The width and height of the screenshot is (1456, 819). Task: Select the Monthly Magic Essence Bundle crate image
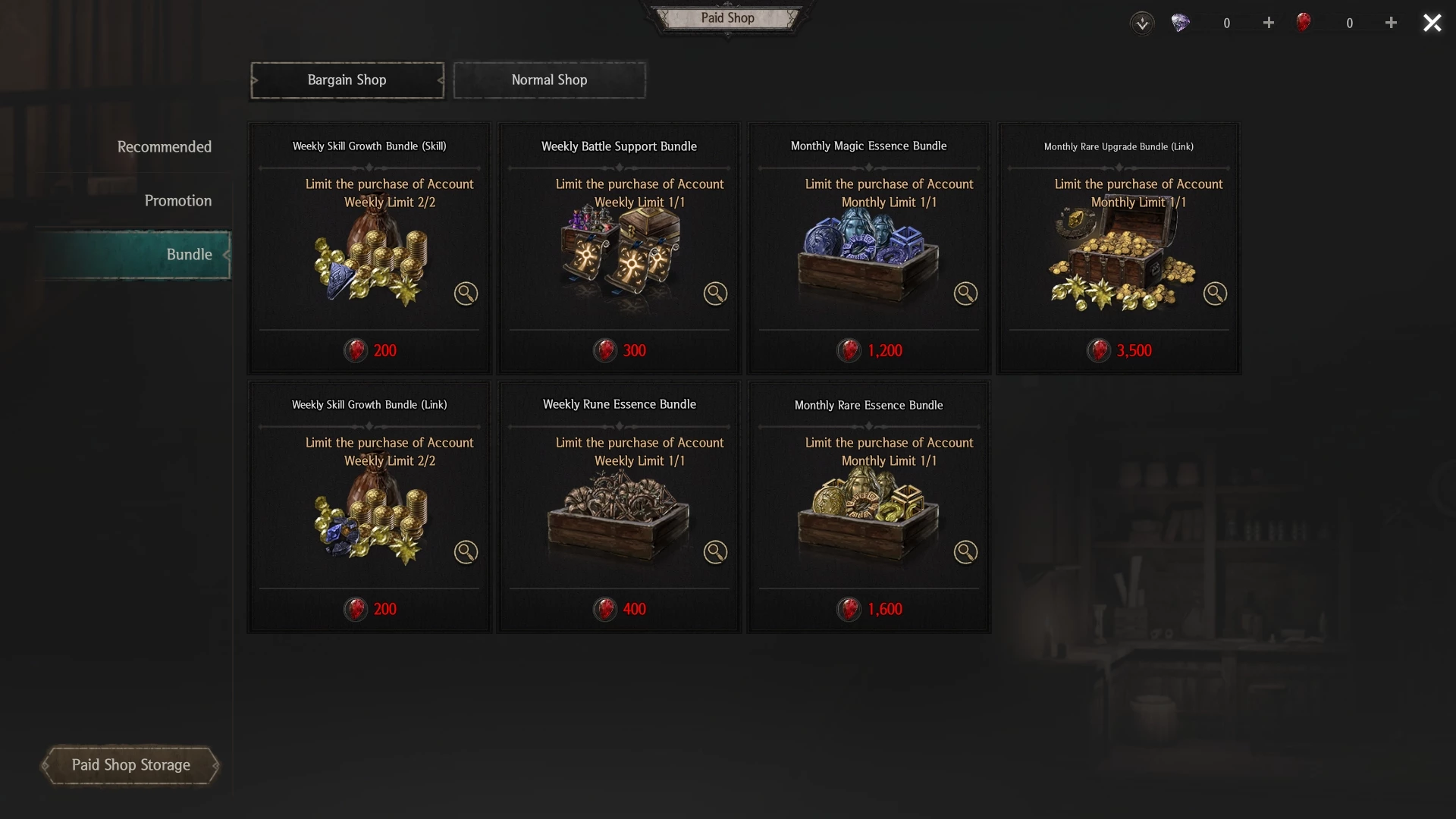[868, 256]
